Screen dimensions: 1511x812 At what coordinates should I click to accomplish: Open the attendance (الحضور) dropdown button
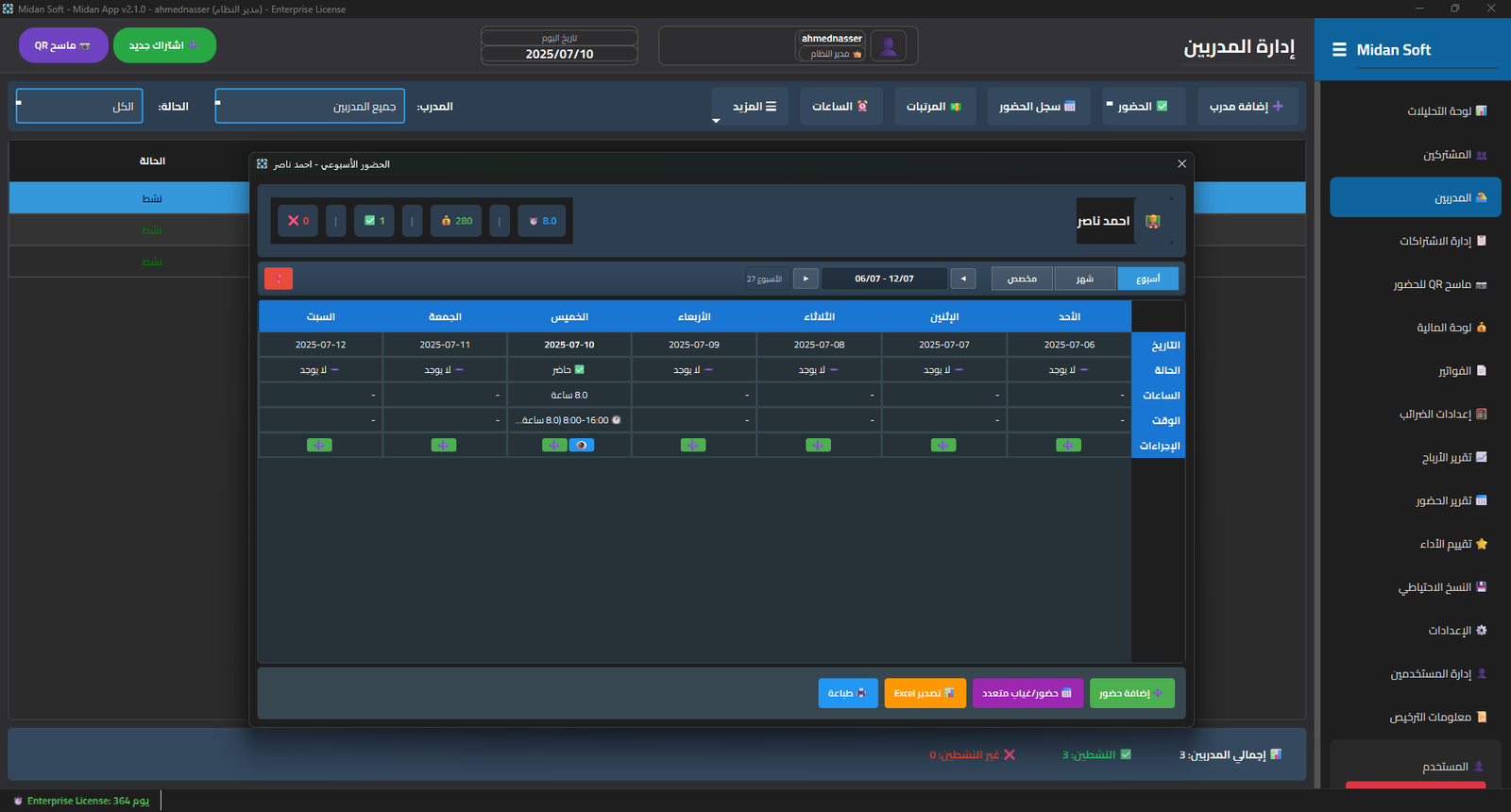pos(1143,107)
